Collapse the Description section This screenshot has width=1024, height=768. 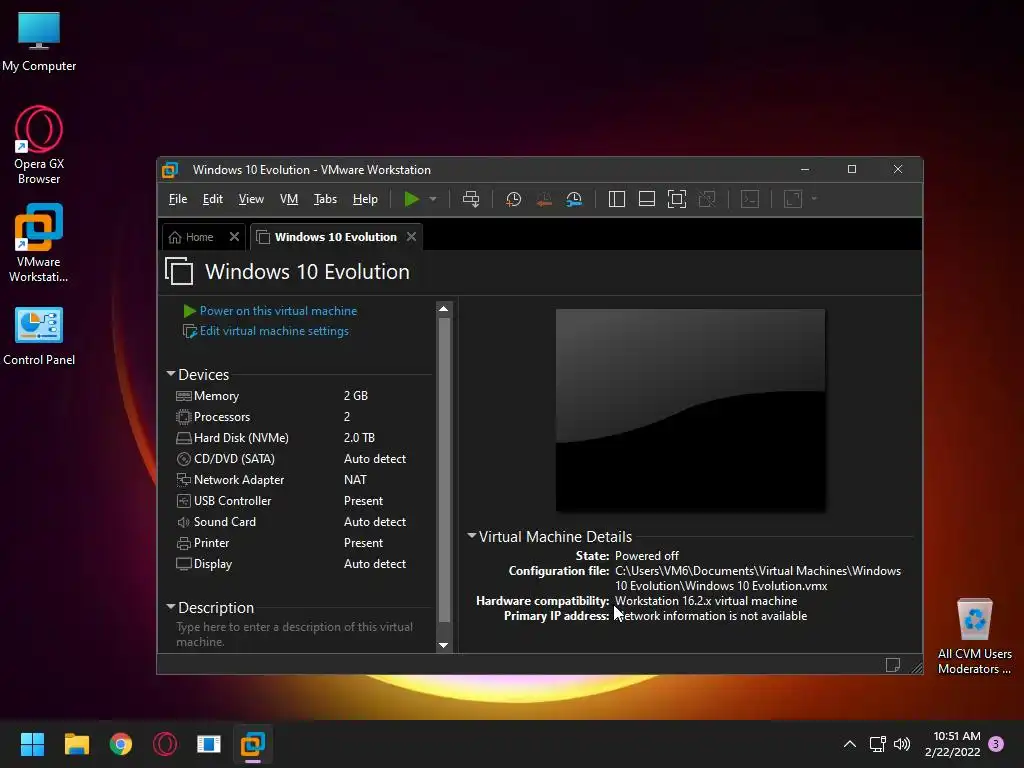[x=170, y=607]
